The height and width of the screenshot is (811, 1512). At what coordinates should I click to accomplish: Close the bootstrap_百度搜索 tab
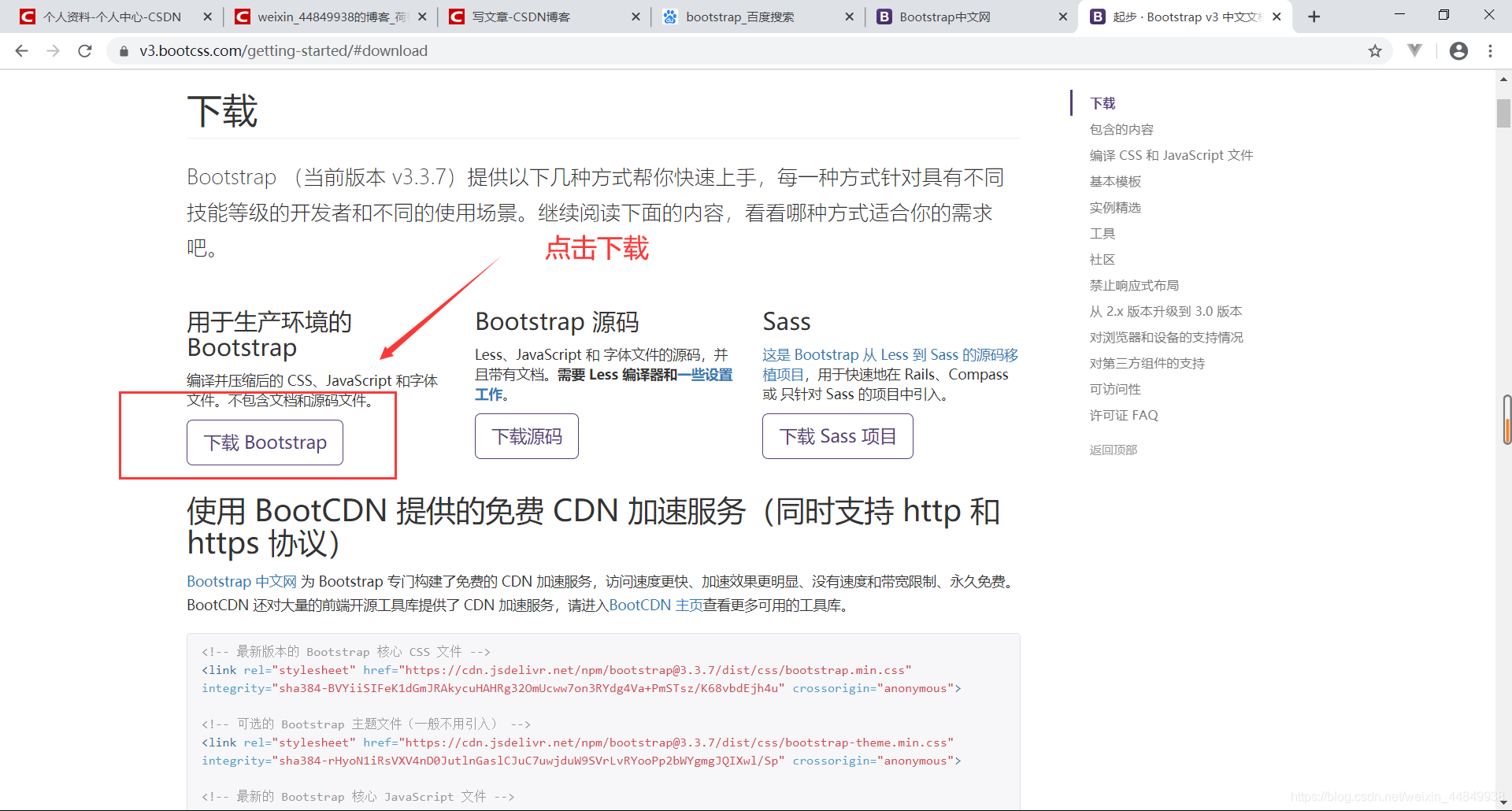pyautogui.click(x=849, y=17)
